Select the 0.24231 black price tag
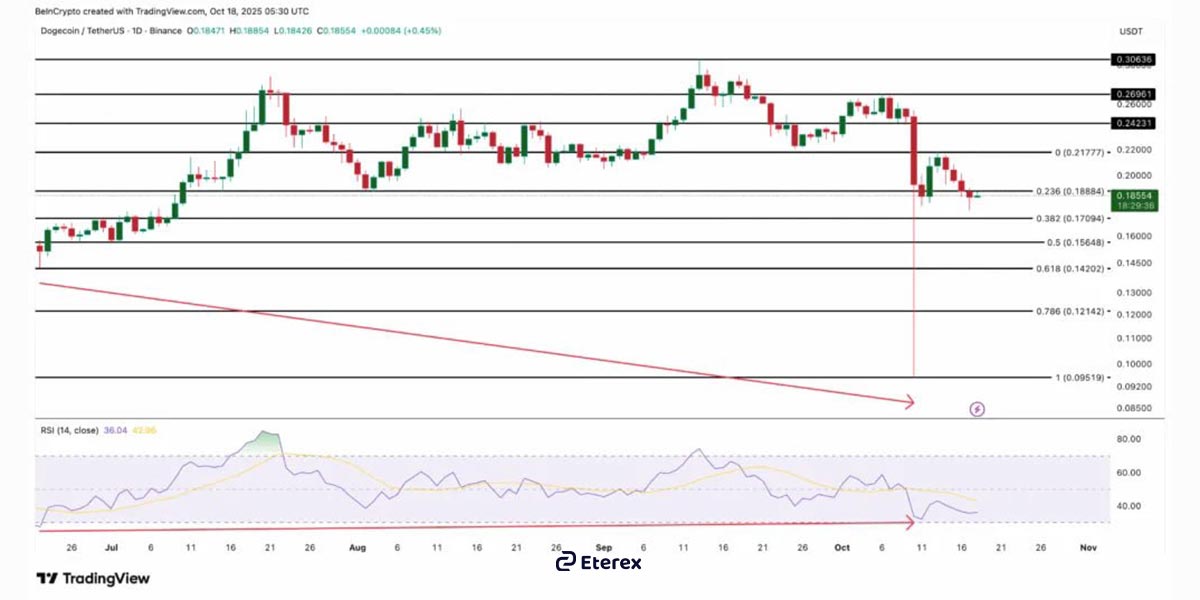Image resolution: width=1200 pixels, height=600 pixels. [x=1135, y=123]
